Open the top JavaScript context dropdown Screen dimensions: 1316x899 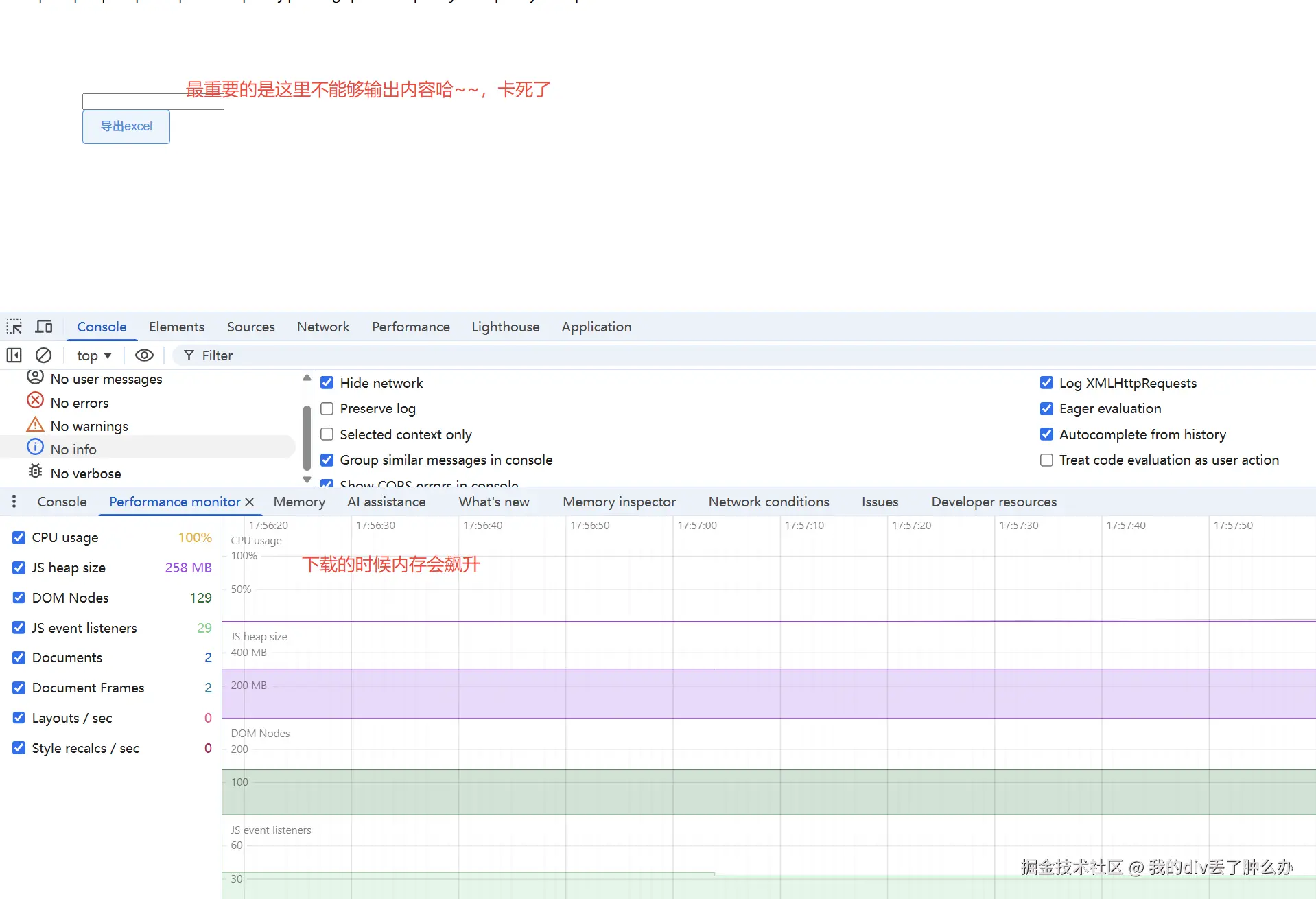point(94,355)
